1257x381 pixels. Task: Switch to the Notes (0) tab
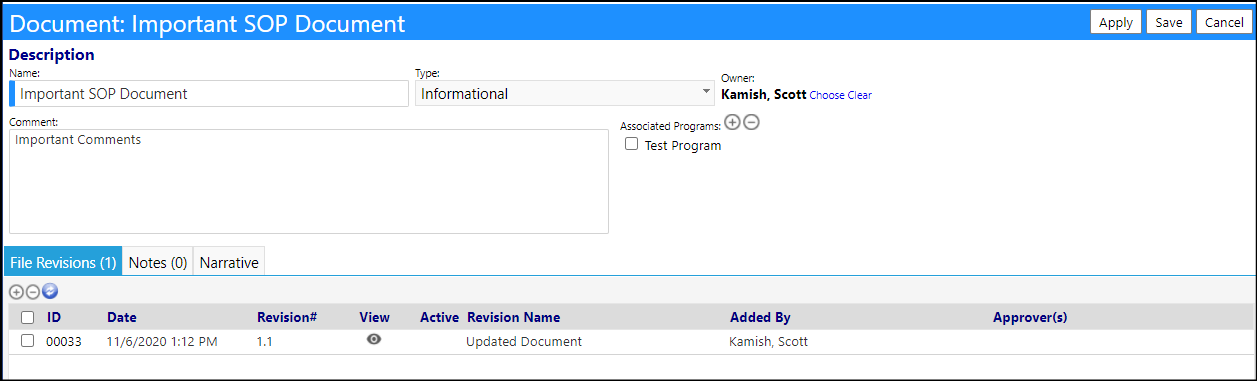click(158, 263)
